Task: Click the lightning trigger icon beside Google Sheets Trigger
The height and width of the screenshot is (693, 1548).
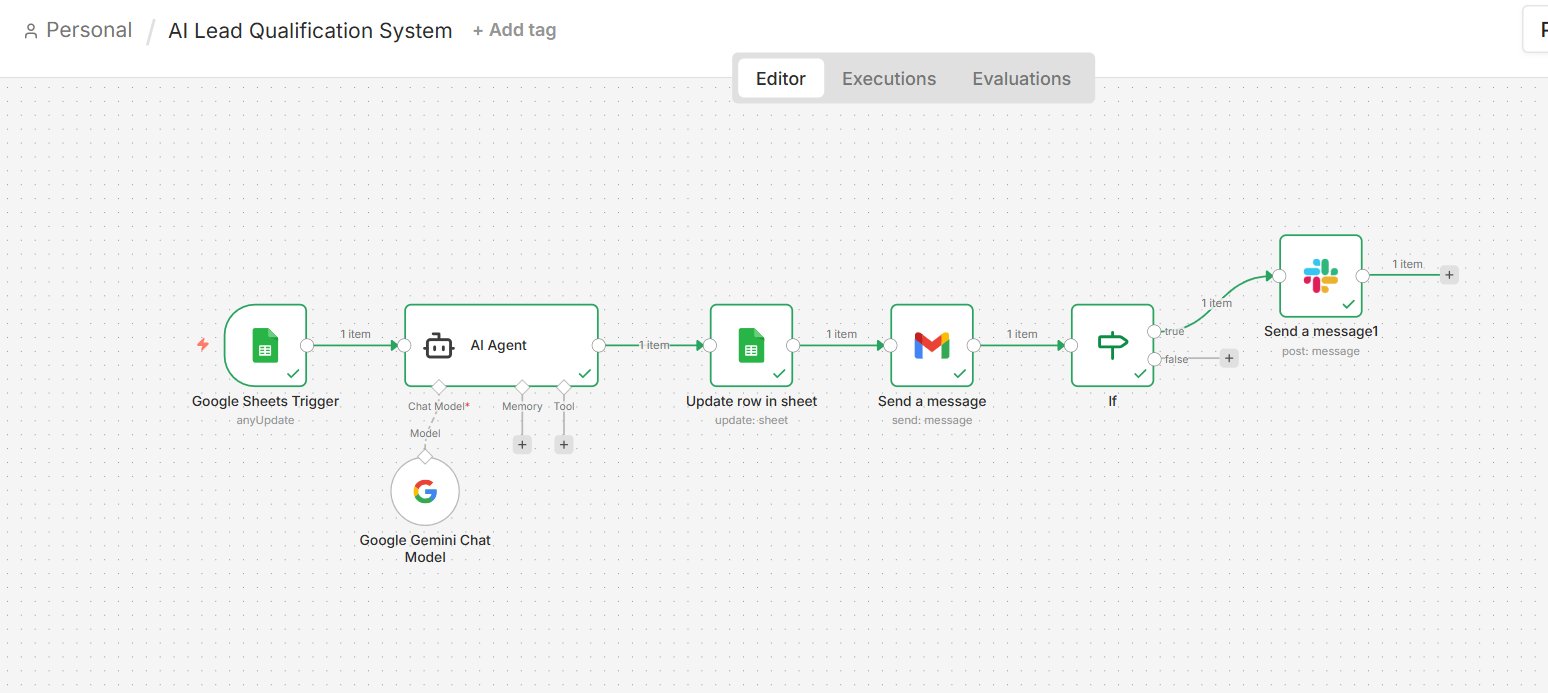Action: pos(203,345)
